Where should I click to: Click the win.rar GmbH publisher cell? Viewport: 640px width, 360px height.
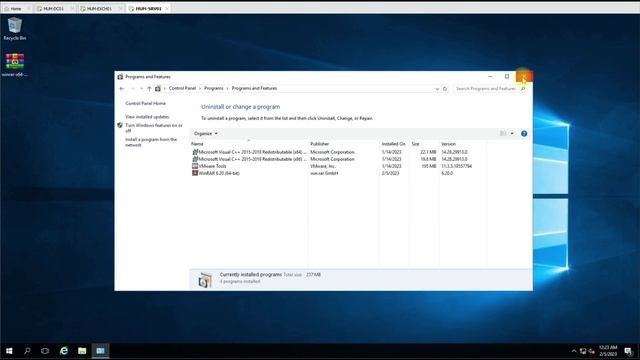[x=324, y=173]
